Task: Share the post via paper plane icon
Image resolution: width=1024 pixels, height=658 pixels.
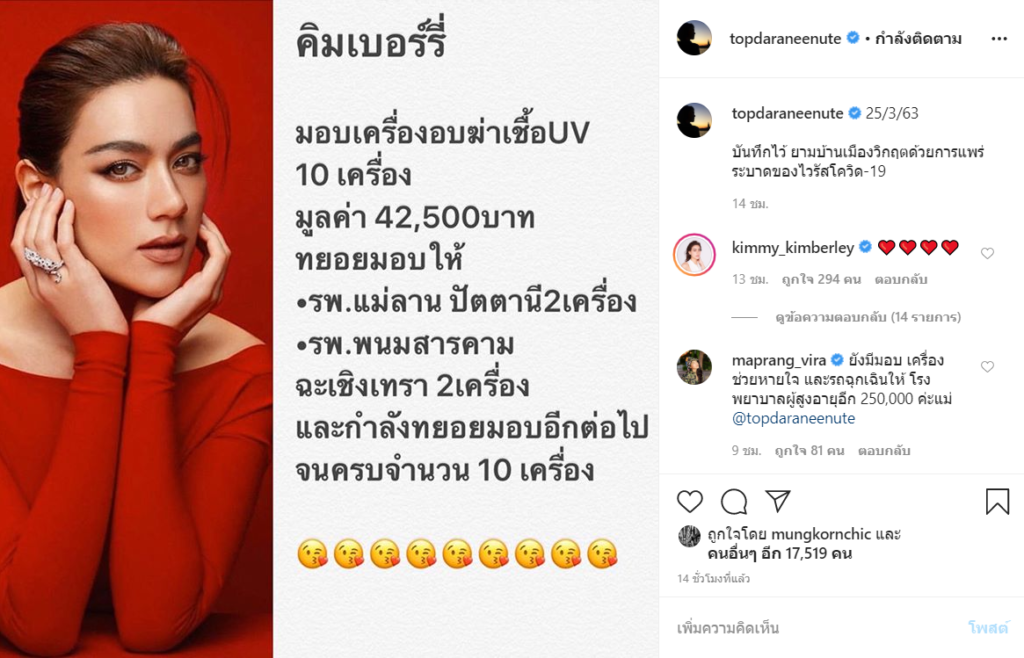Action: 778,501
